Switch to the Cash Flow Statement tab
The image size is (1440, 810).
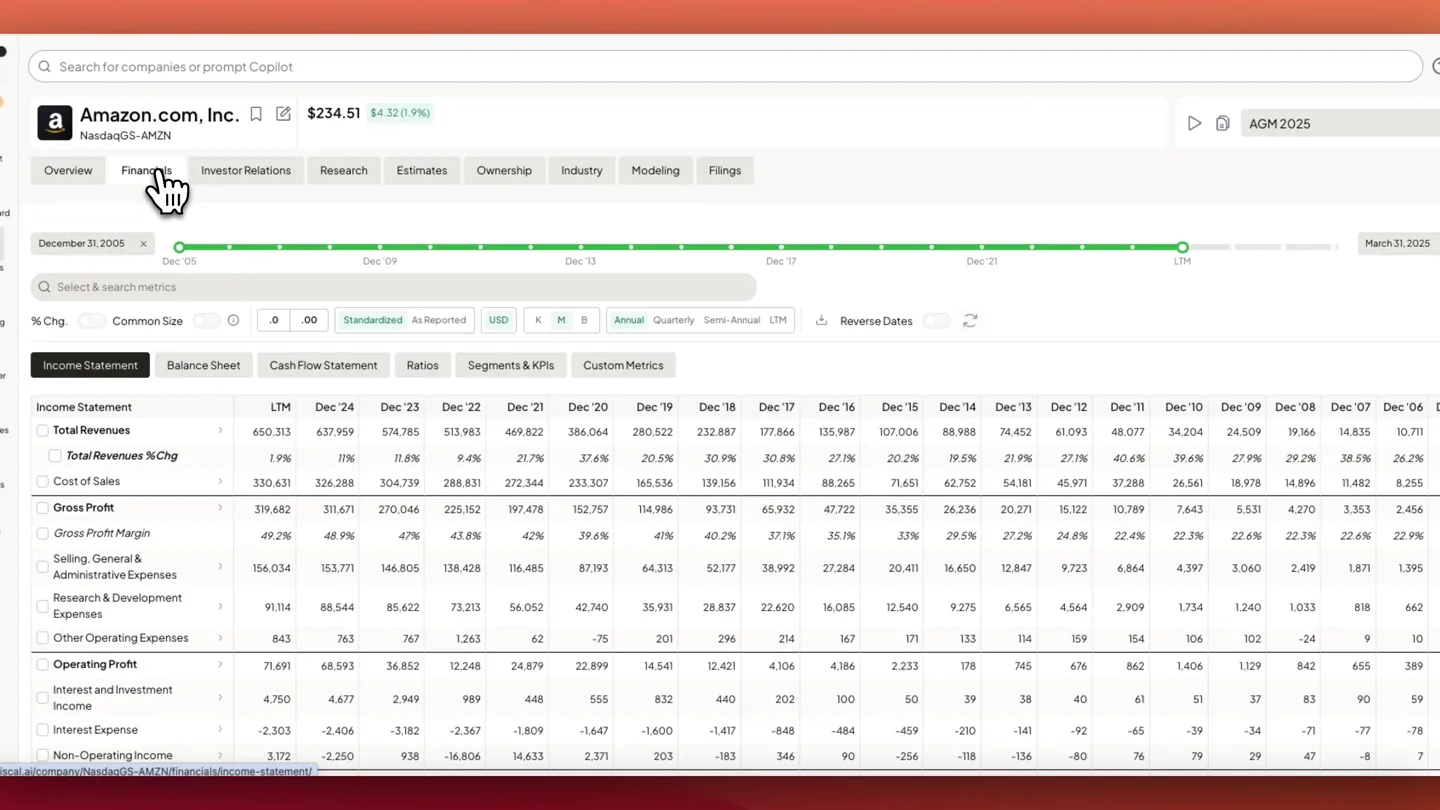coord(323,366)
